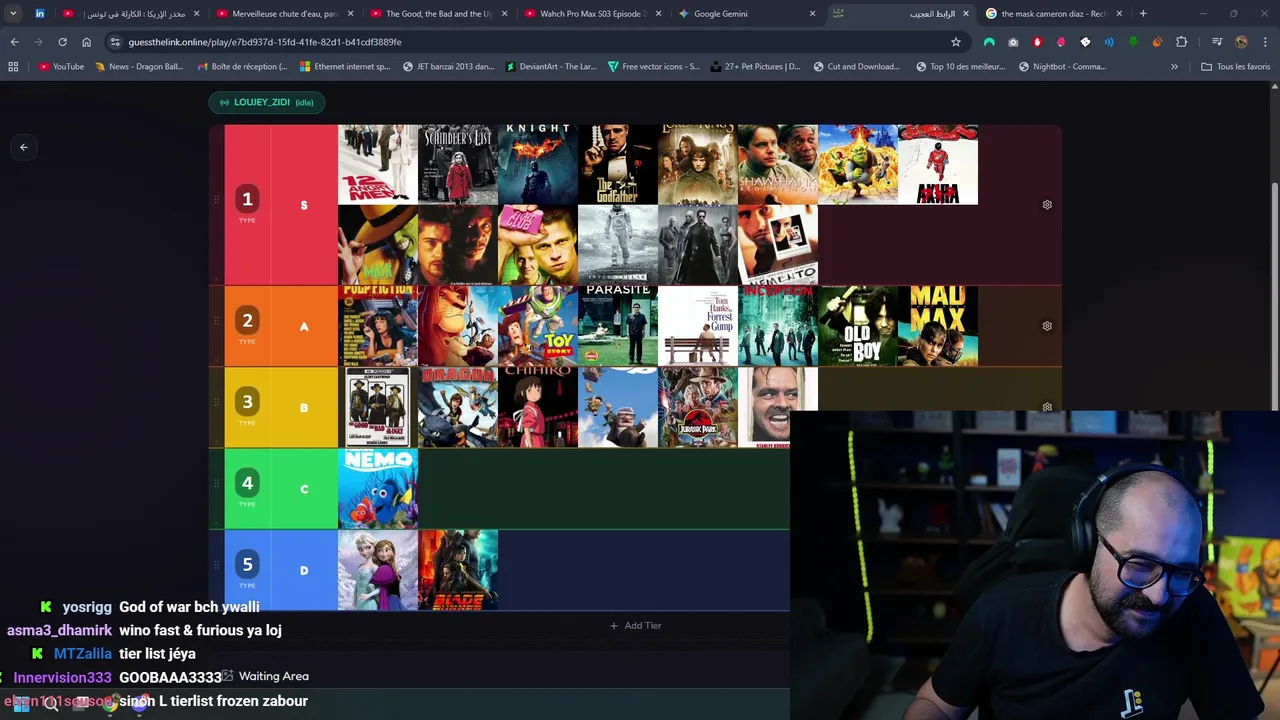Select the Mad Max poster
Viewport: 1280px width, 720px height.
938,326
